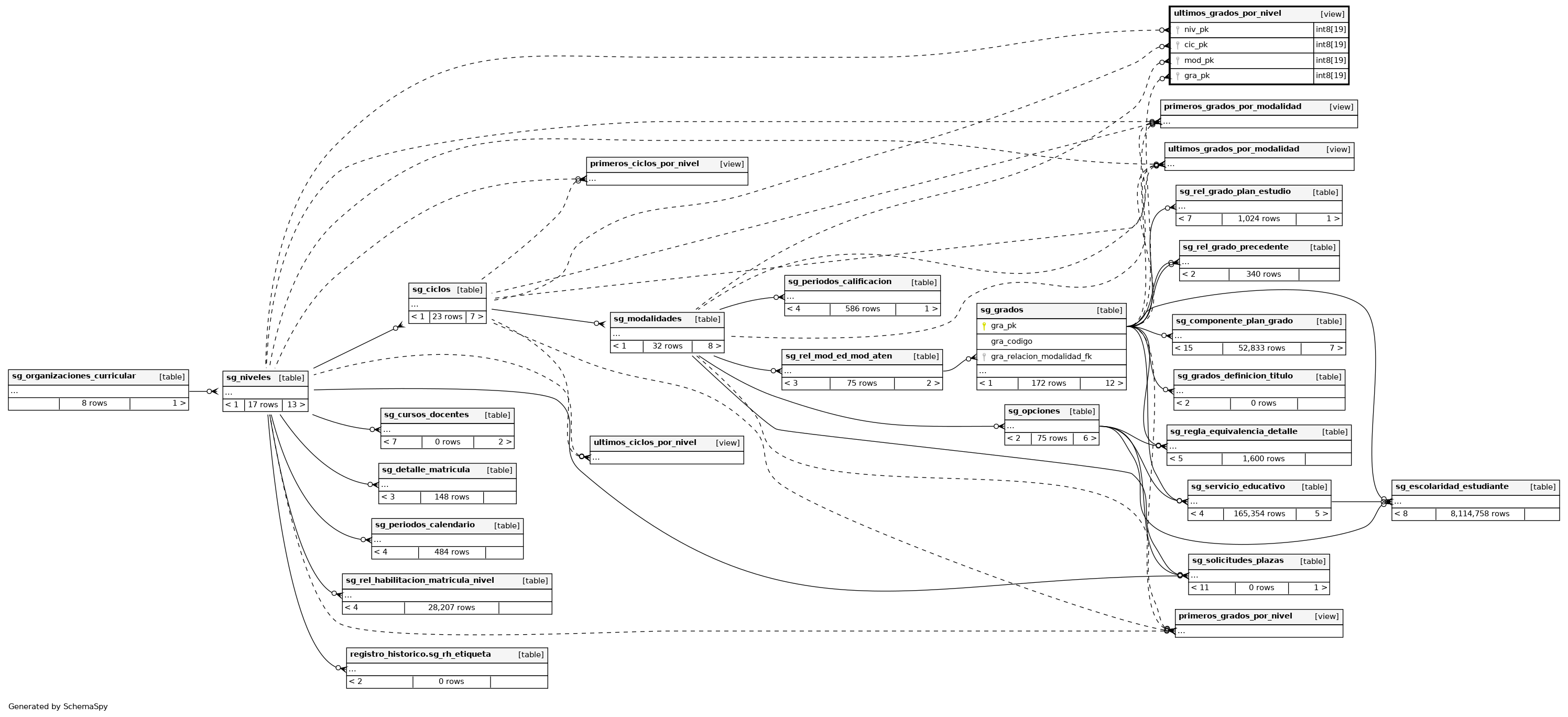Open the sg_organizaciones_curricular table header

tap(74, 376)
